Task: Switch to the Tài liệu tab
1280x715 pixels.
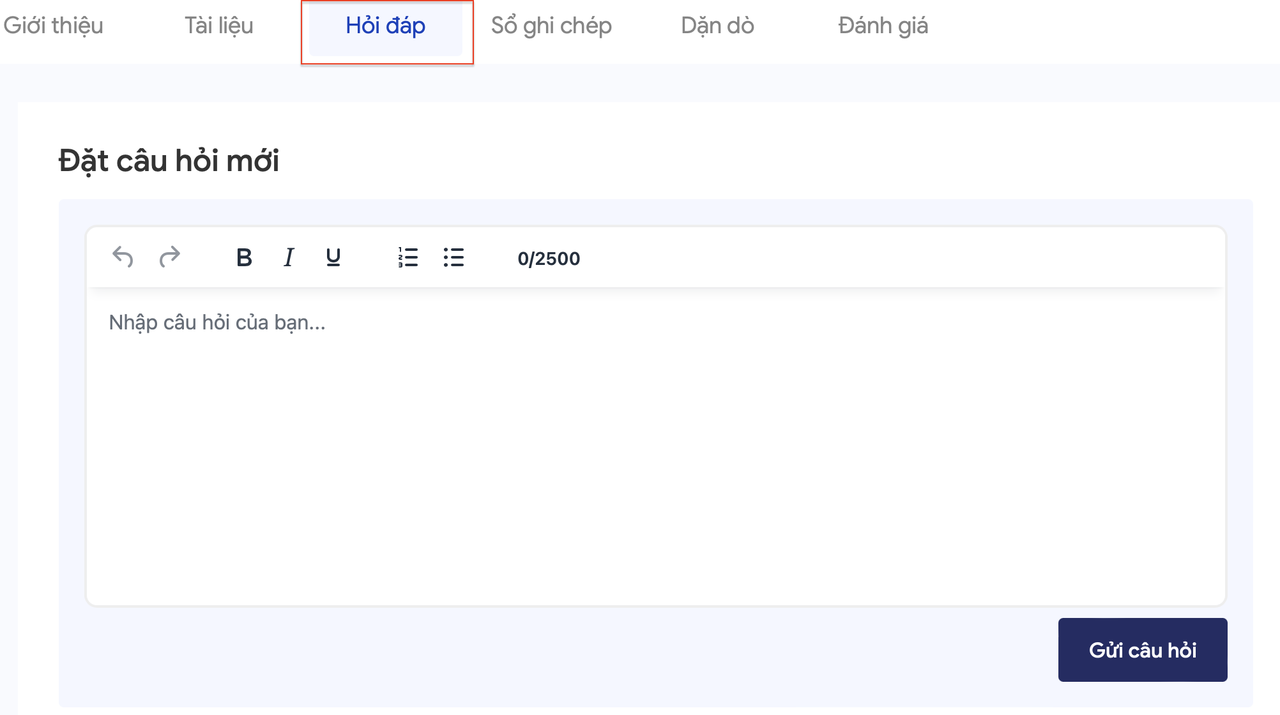Action: 219,26
